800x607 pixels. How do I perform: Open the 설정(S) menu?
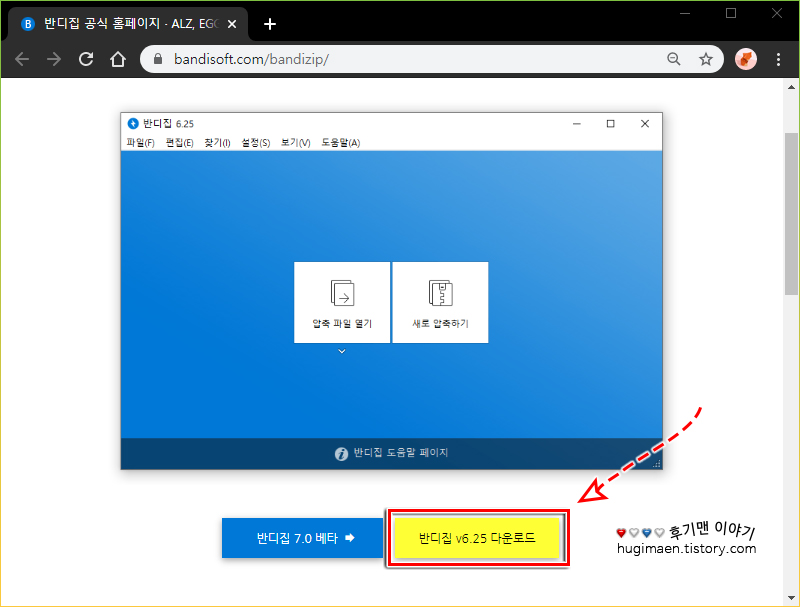tap(256, 143)
